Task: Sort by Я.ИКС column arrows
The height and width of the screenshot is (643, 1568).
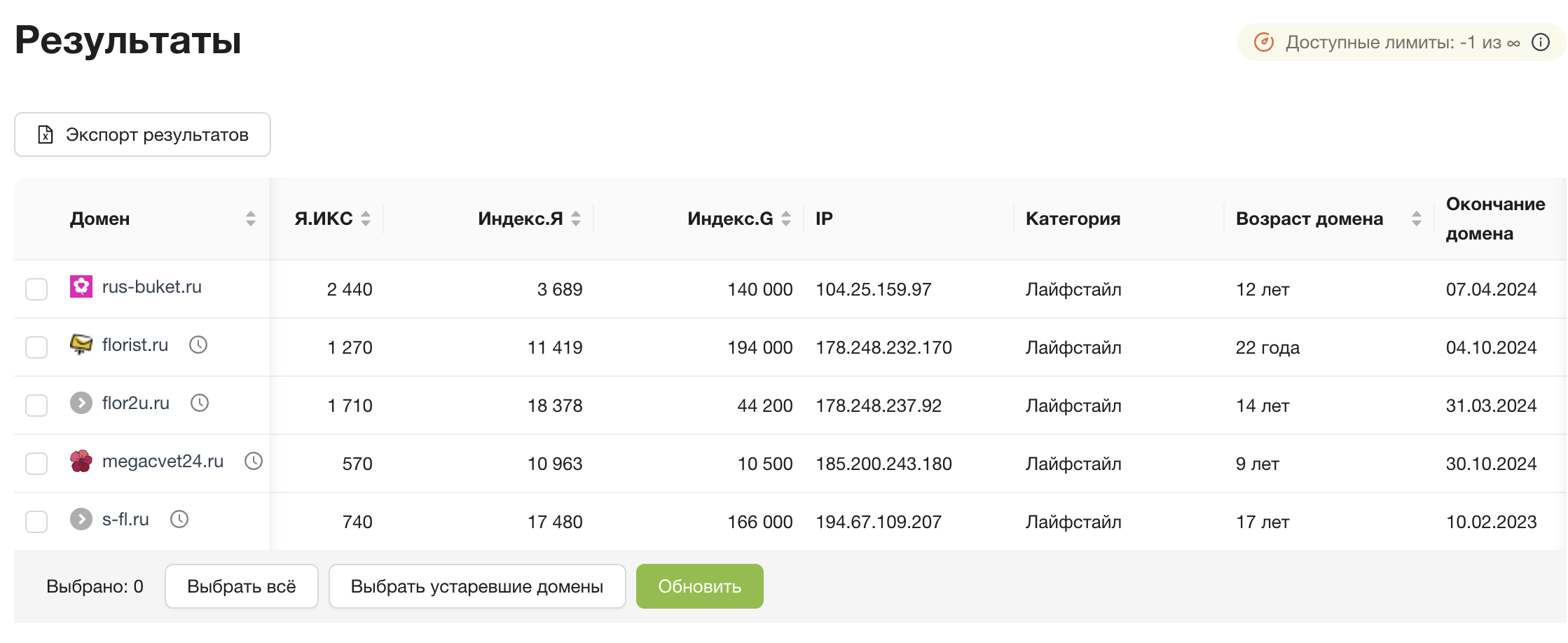Action: 366,219
